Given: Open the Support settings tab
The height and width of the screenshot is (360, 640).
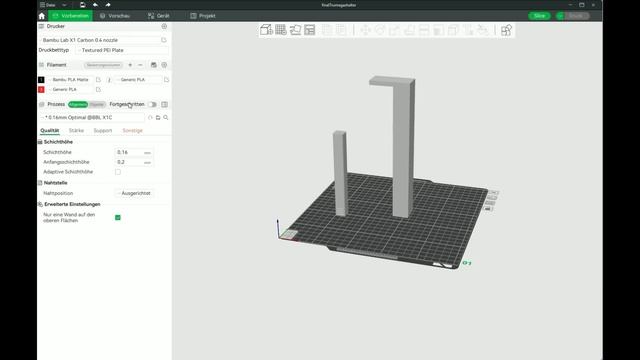Looking at the screenshot, I should [x=102, y=131].
